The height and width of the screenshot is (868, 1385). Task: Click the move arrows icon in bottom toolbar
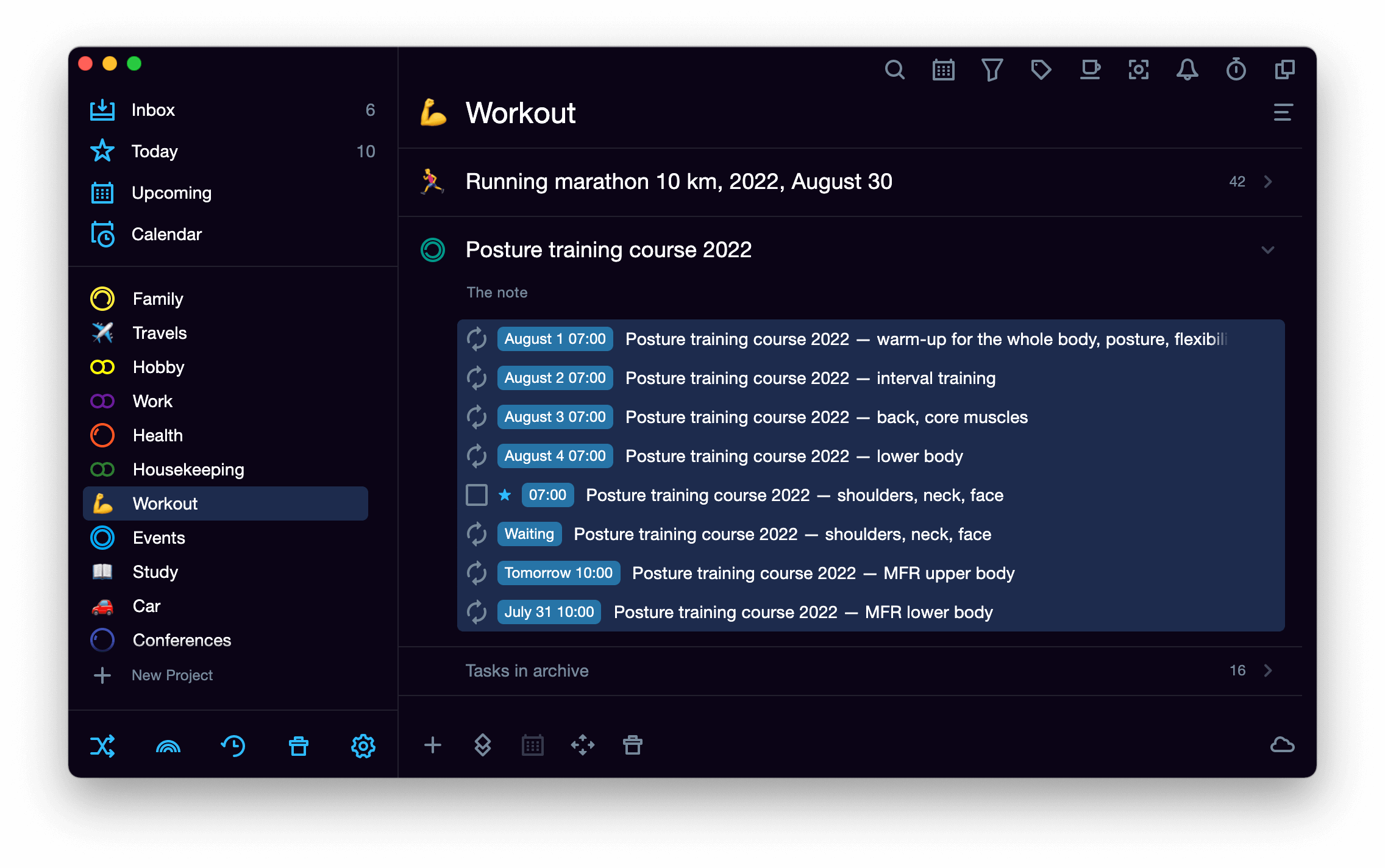(583, 745)
